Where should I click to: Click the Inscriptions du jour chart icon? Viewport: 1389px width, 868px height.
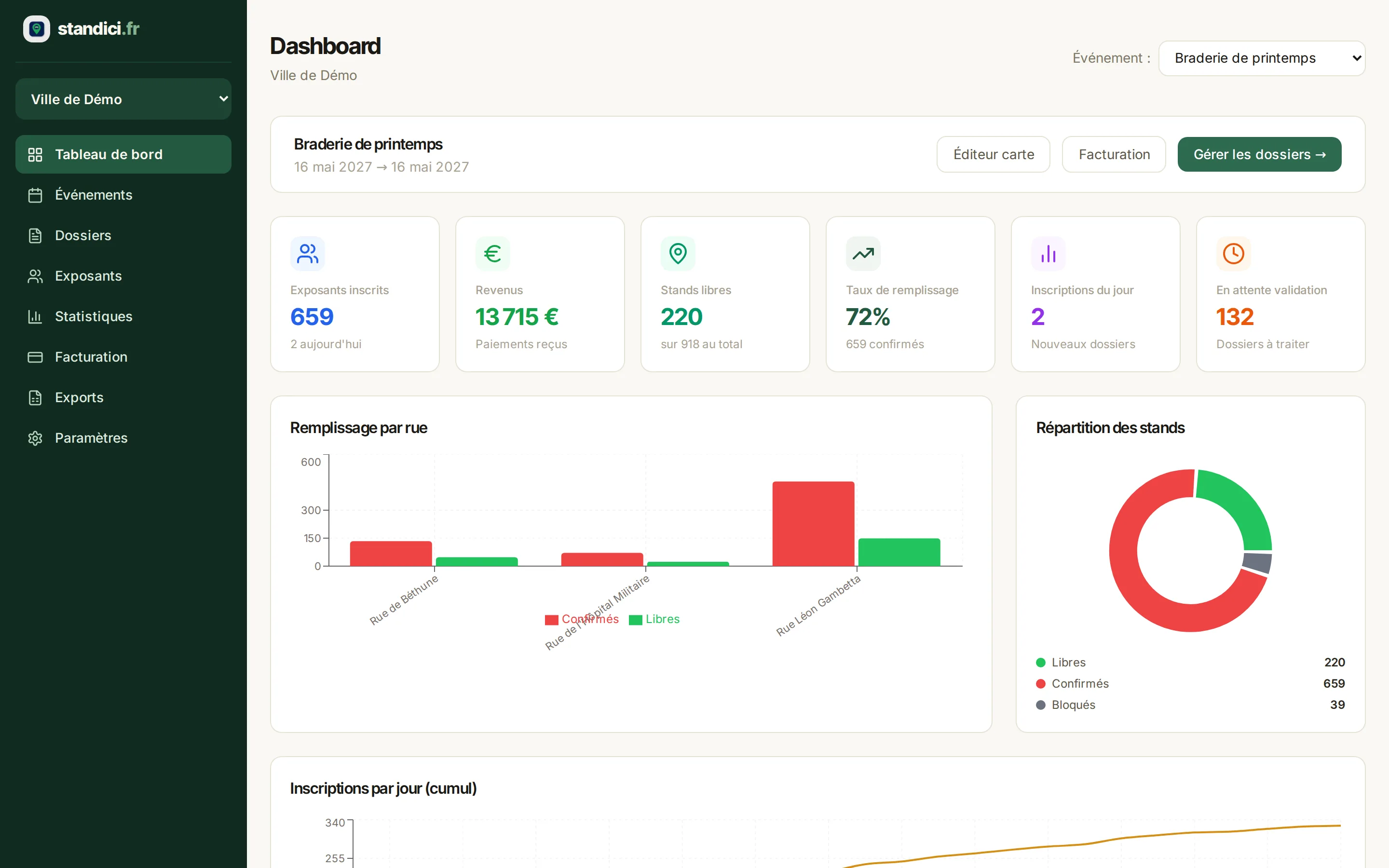pyautogui.click(x=1048, y=254)
